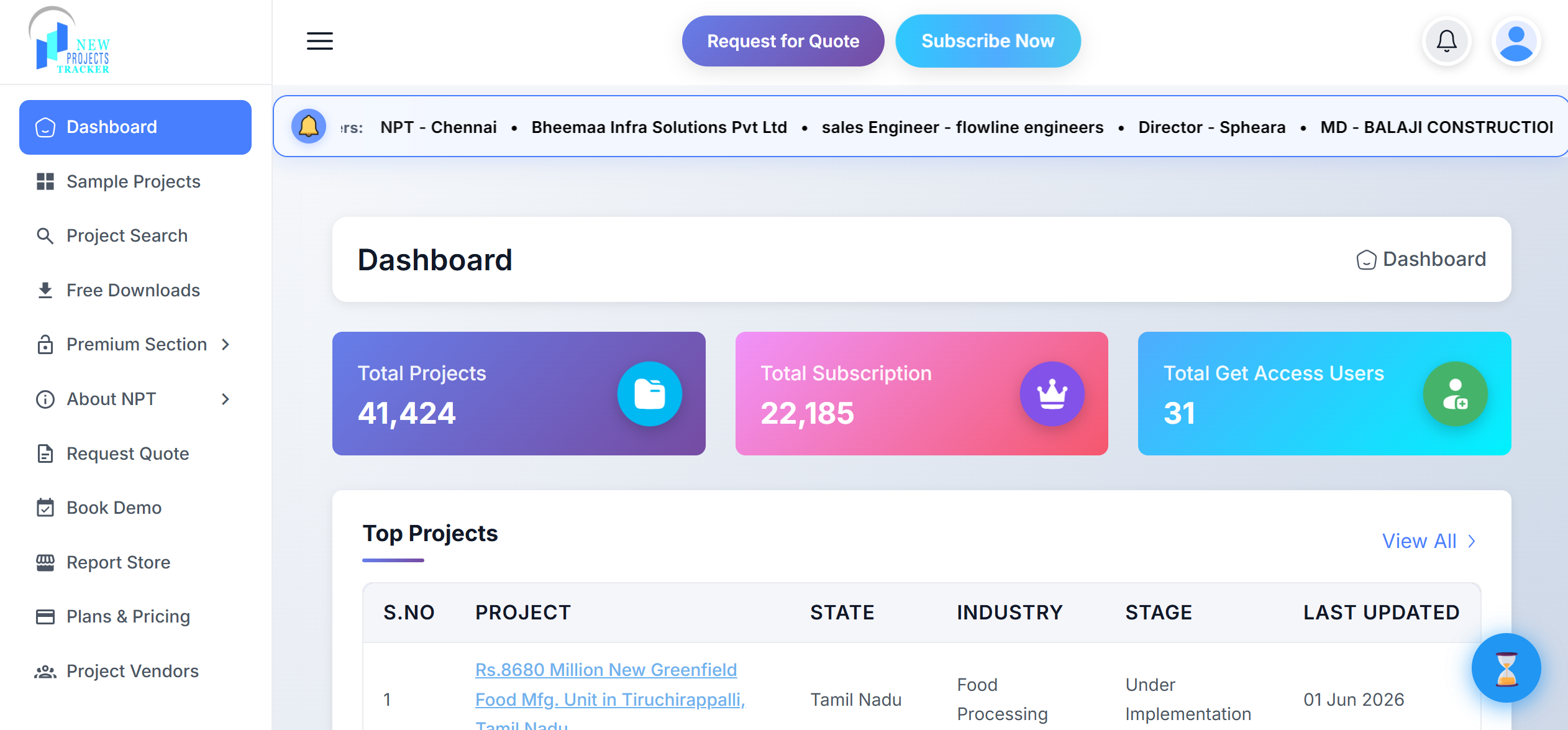1568x730 pixels.
Task: Expand the Premium Section chevron
Action: 226,344
